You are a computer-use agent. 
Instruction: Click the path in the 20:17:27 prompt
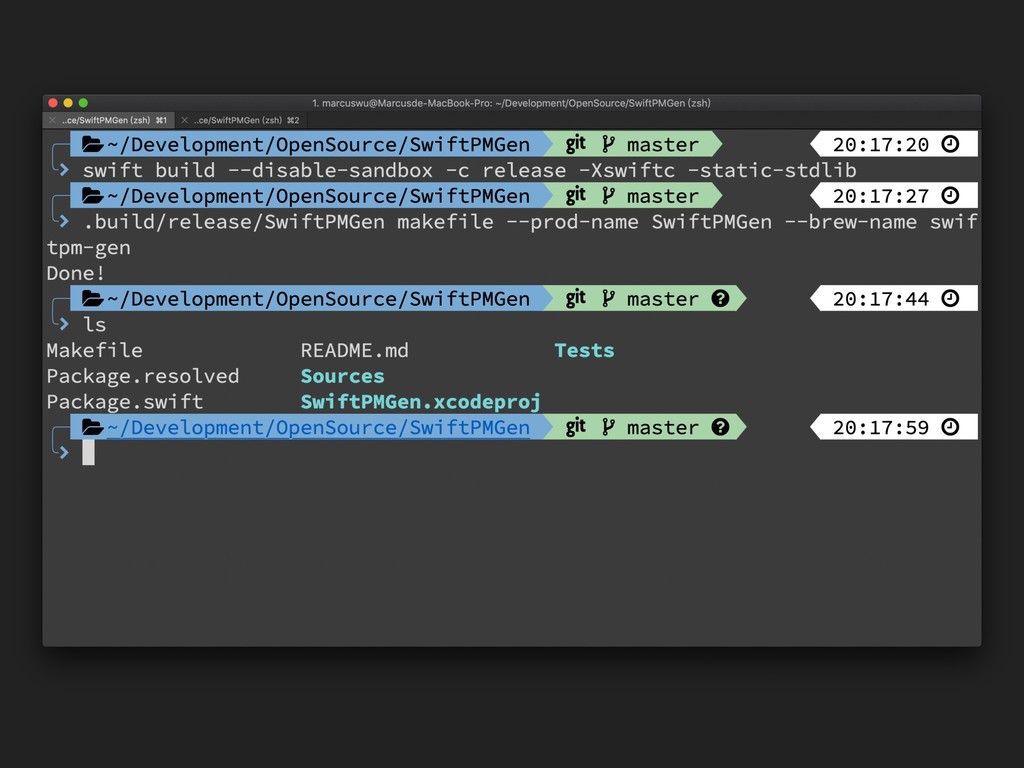(318, 196)
